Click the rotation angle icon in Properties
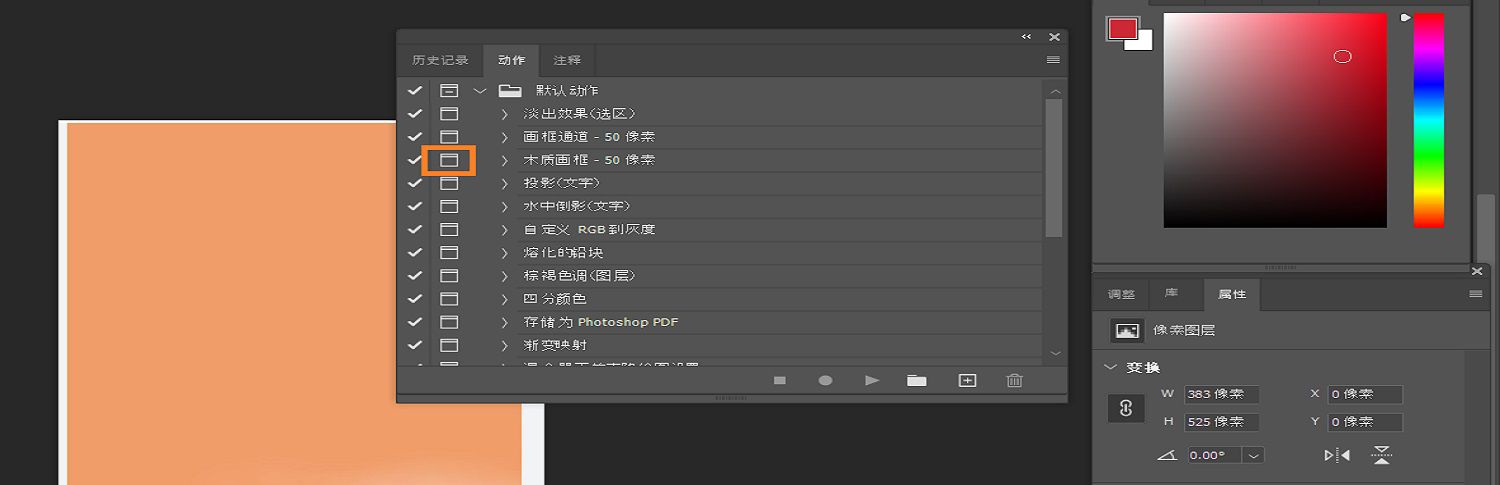1500x485 pixels. point(1167,455)
